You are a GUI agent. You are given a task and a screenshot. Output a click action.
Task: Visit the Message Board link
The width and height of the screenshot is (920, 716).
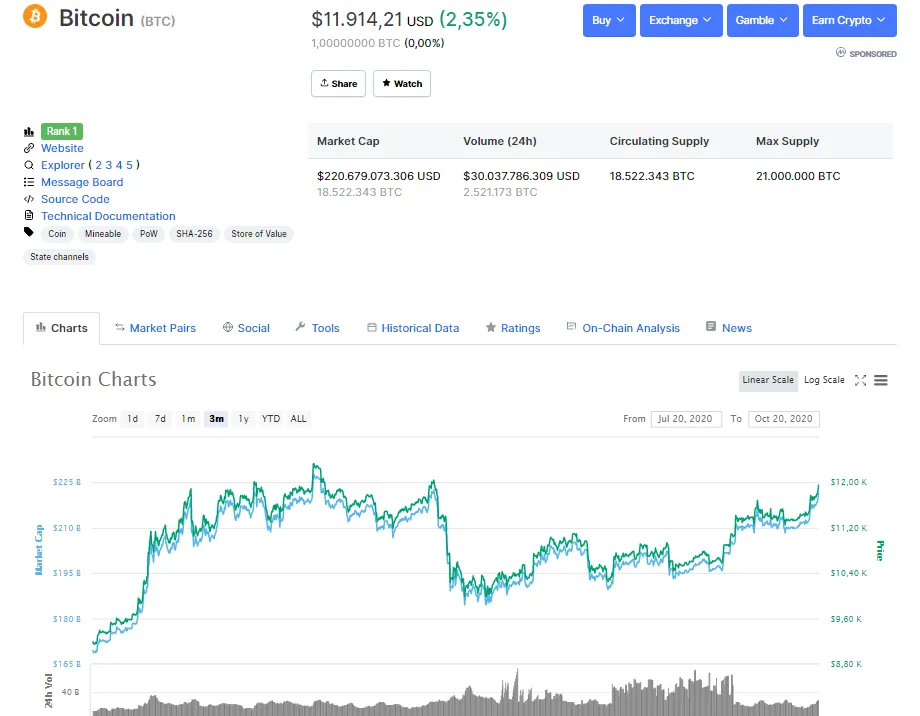coord(82,182)
